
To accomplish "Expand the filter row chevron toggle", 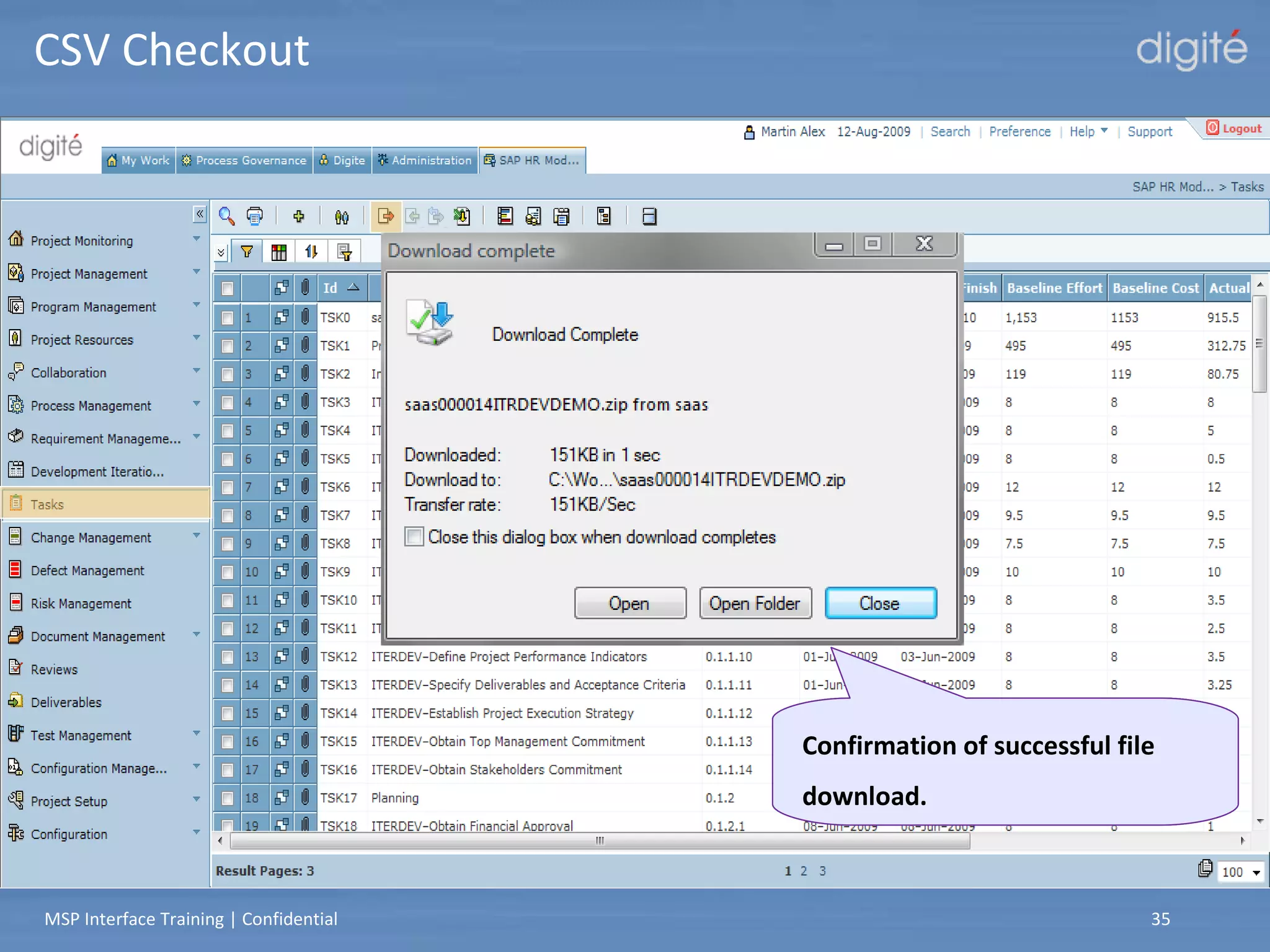I will pos(221,253).
